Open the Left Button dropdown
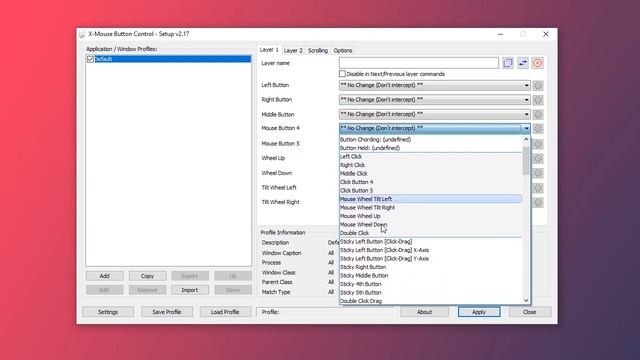The image size is (640, 360). [x=434, y=85]
